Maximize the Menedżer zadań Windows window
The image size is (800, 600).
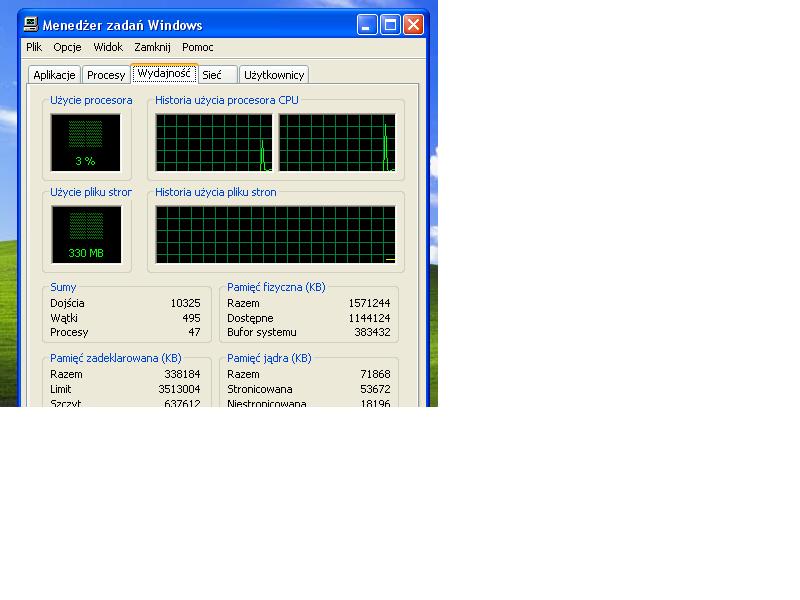390,24
